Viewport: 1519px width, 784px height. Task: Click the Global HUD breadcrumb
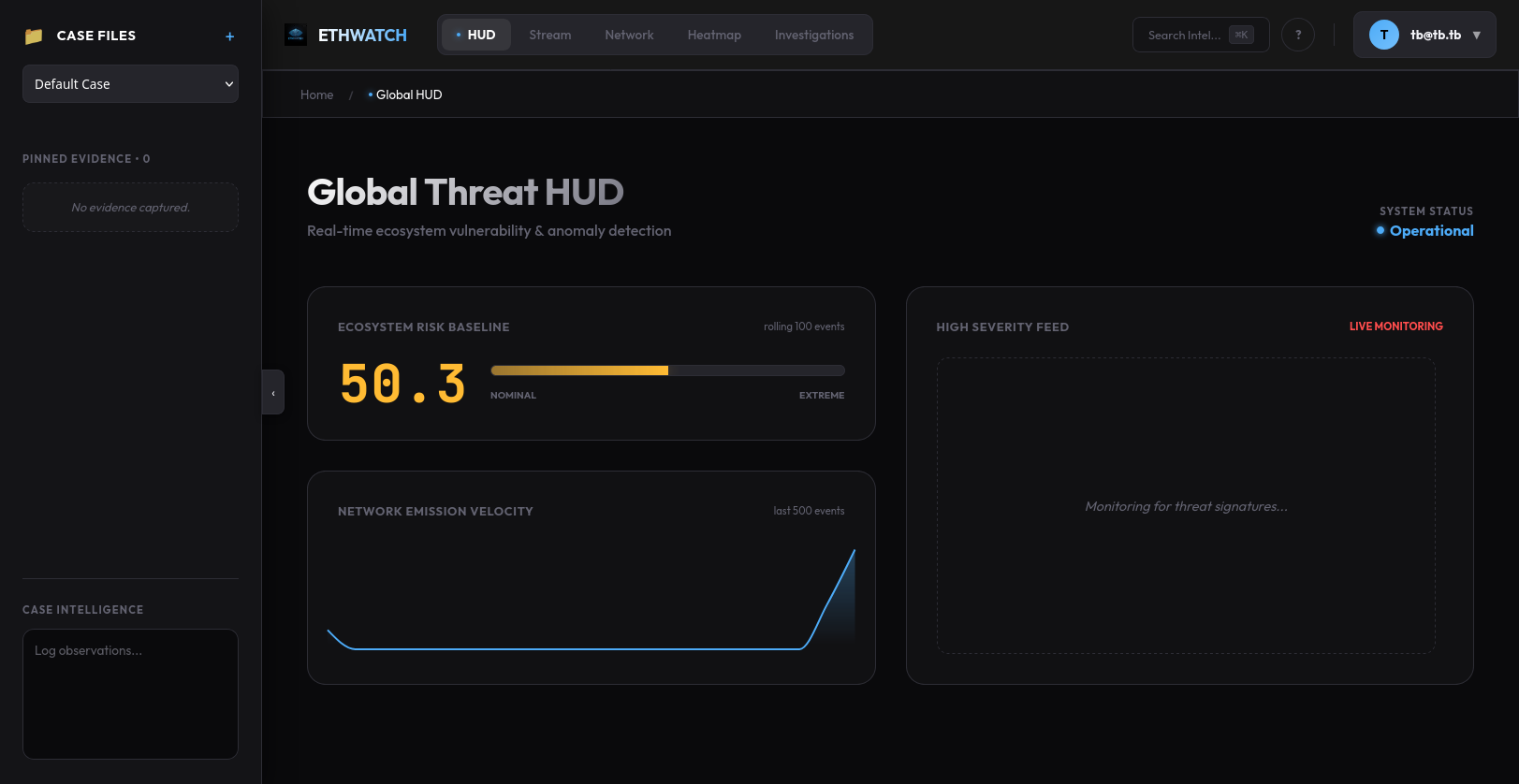point(405,94)
